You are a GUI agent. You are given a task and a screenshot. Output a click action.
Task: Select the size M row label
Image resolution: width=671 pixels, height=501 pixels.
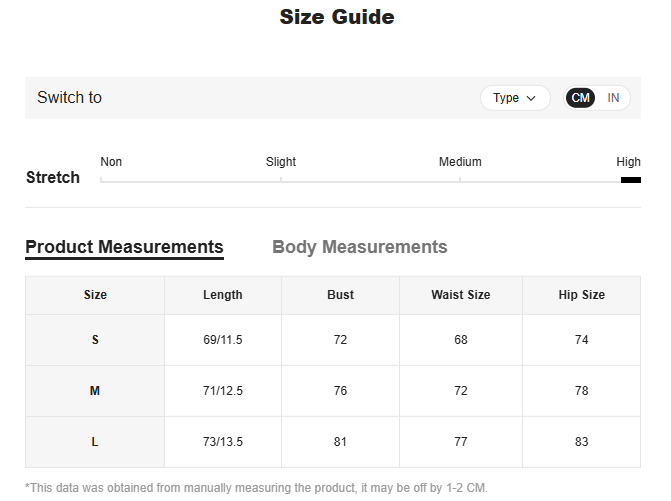click(95, 391)
